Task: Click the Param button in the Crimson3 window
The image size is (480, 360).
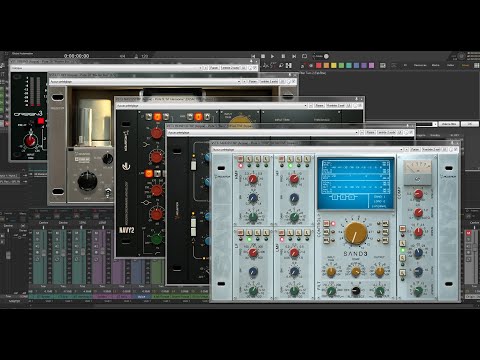Action: [x=214, y=68]
